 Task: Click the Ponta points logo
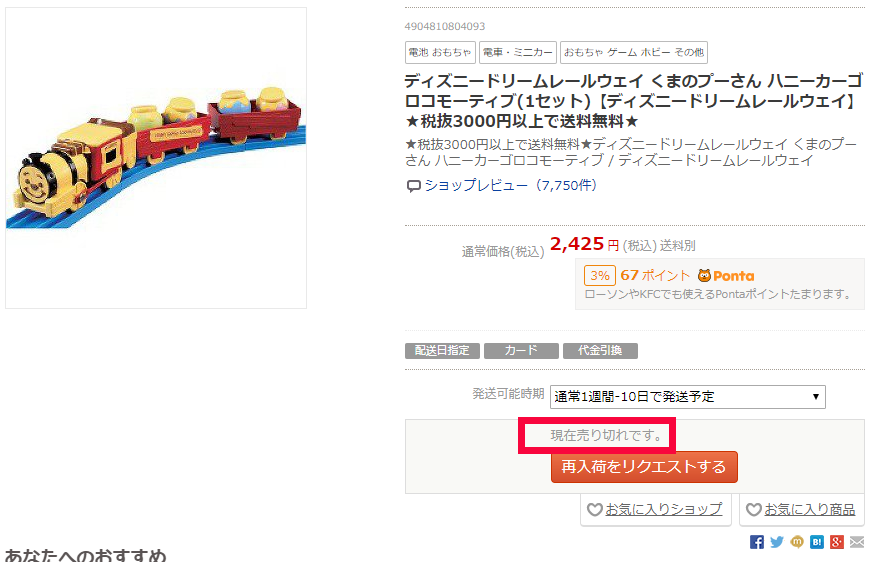pos(726,276)
